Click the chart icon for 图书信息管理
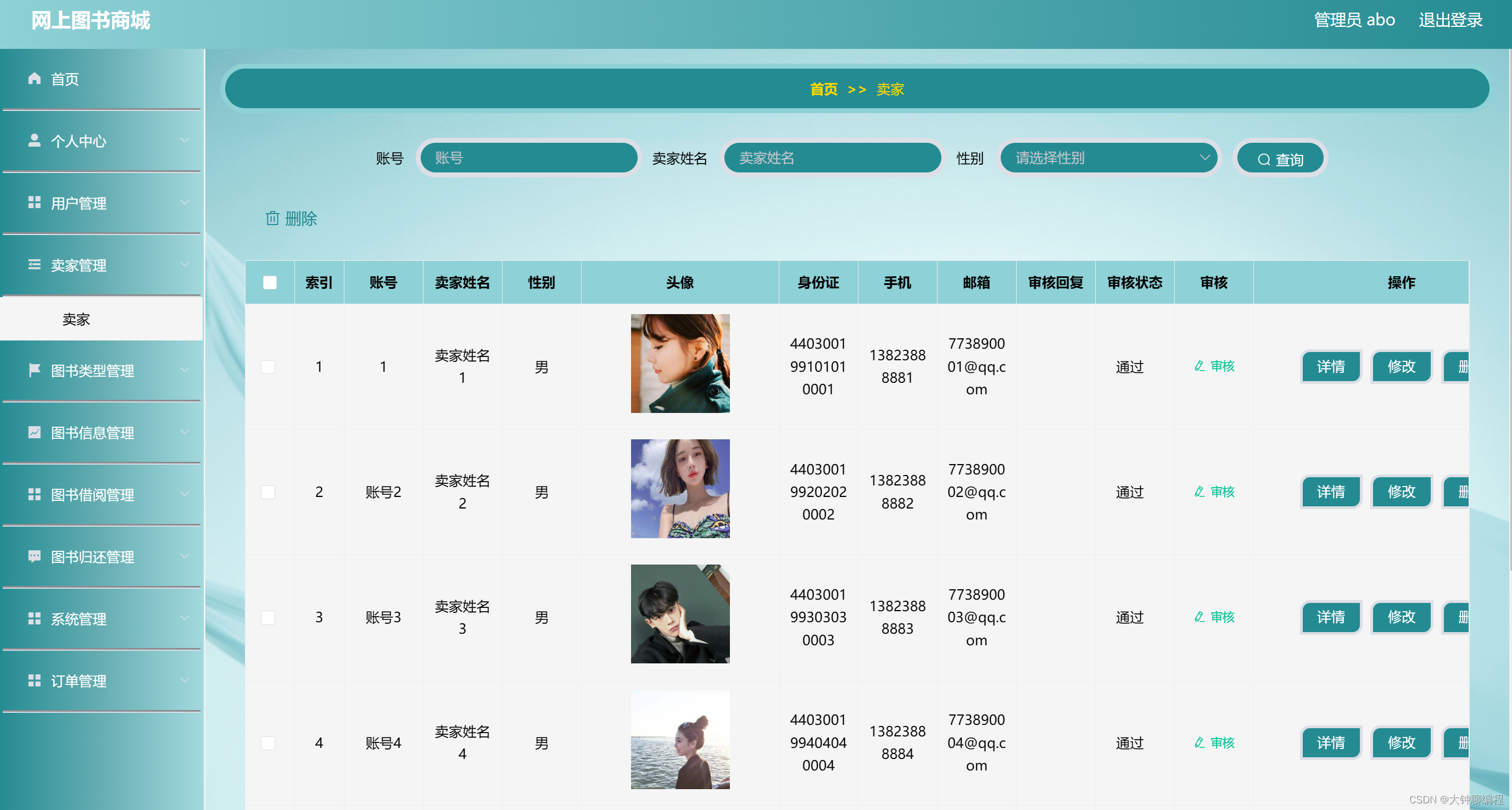 34,433
